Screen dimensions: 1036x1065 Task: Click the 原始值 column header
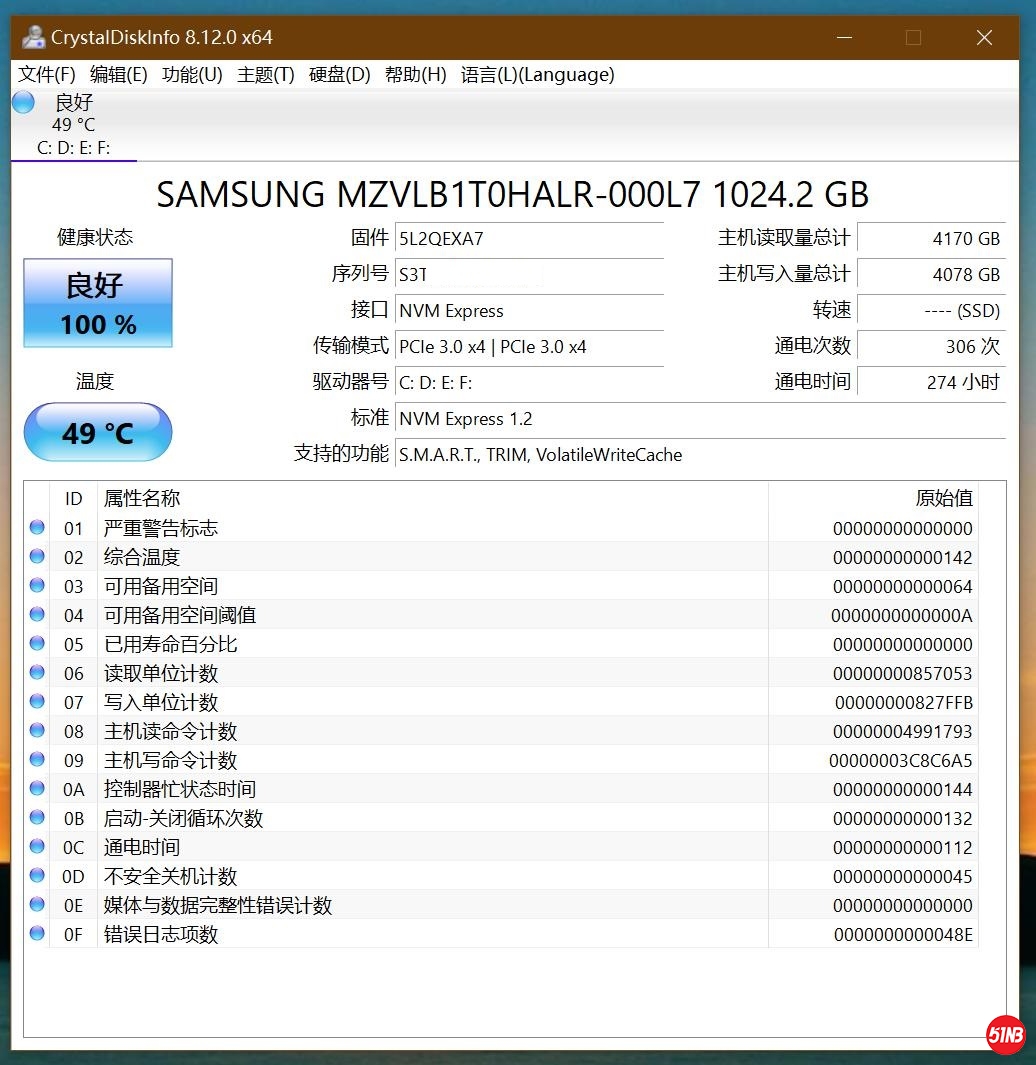point(943,498)
